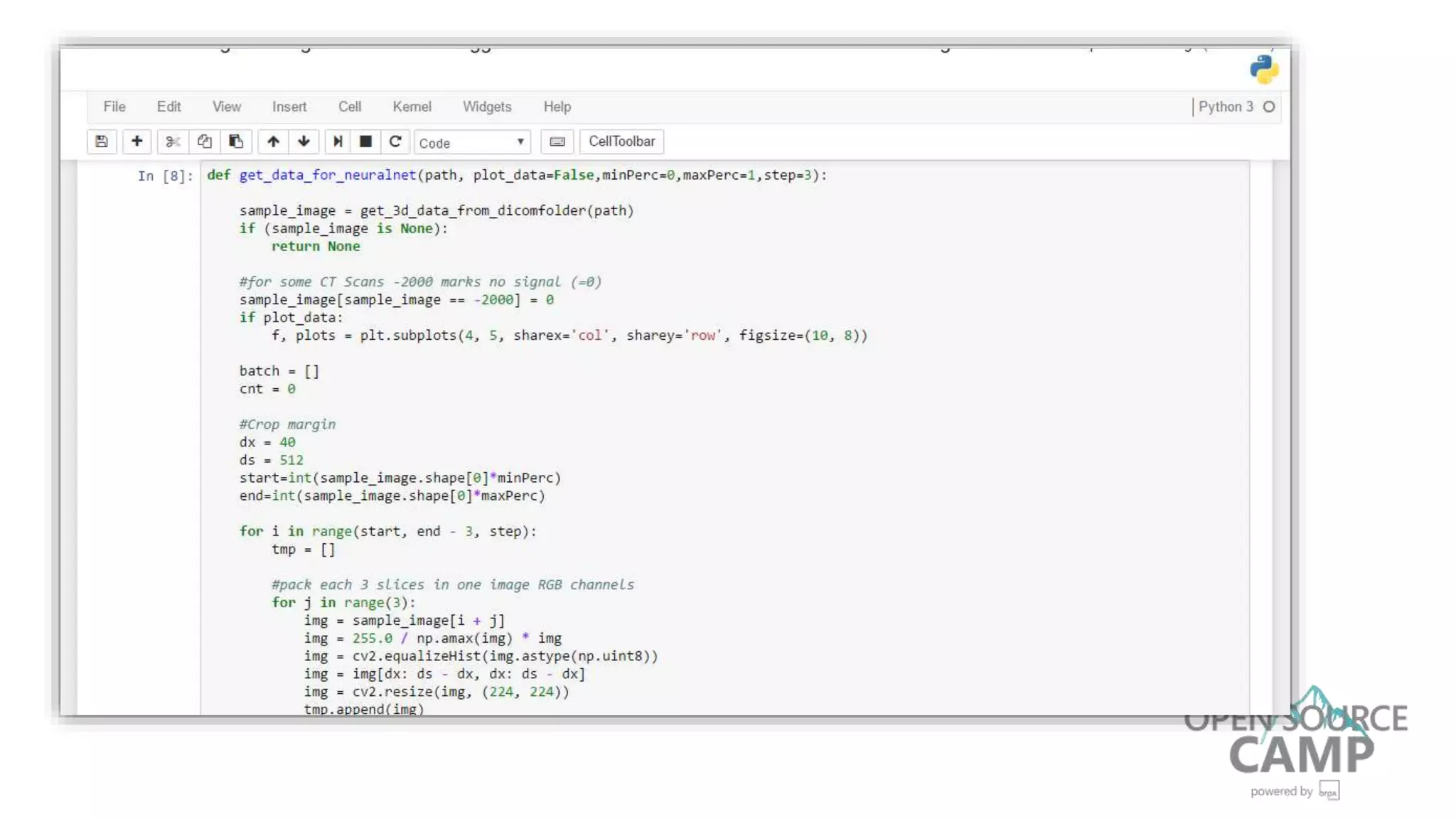Open the Kernel menu
1456x819 pixels.
pyautogui.click(x=412, y=107)
